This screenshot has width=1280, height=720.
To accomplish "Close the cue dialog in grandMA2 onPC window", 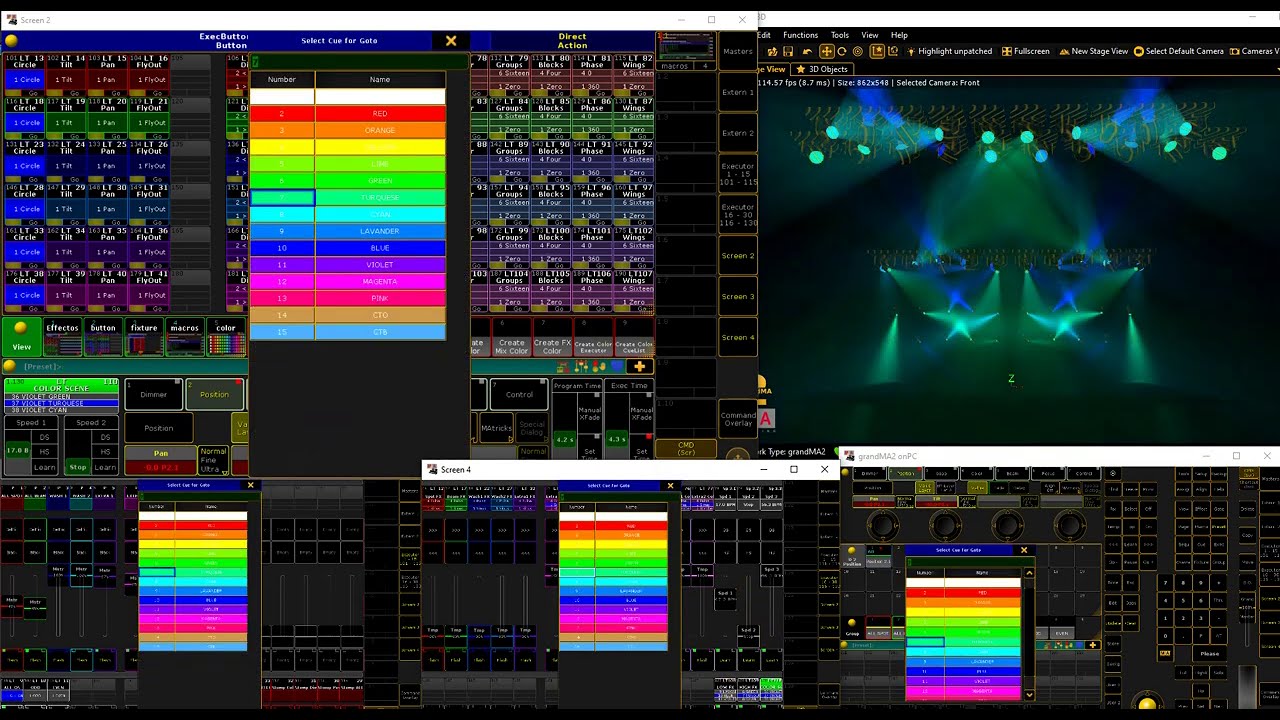I will pos(1023,550).
